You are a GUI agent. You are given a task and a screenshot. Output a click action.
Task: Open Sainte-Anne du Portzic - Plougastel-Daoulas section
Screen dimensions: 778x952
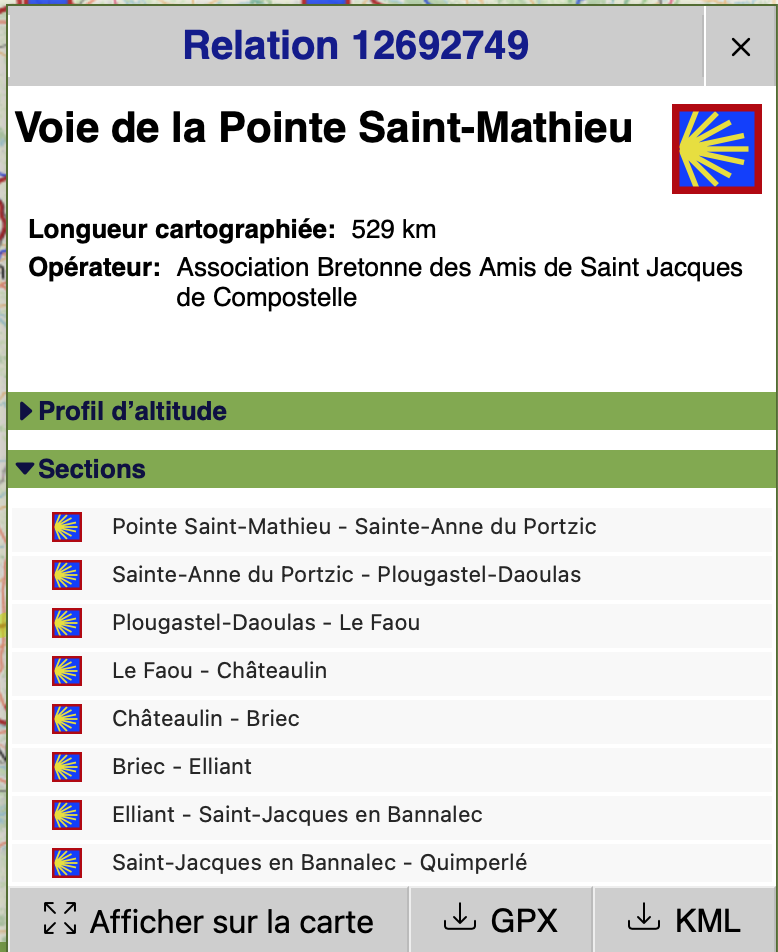(346, 575)
